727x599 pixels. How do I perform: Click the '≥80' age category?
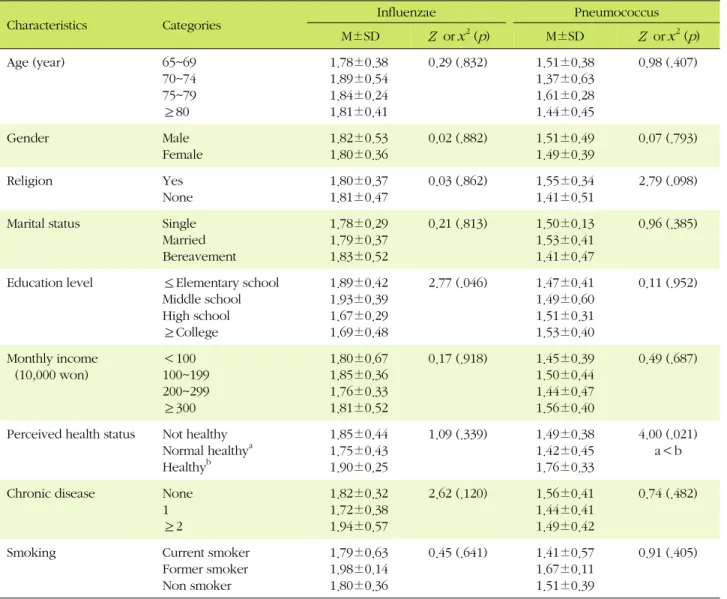(176, 112)
